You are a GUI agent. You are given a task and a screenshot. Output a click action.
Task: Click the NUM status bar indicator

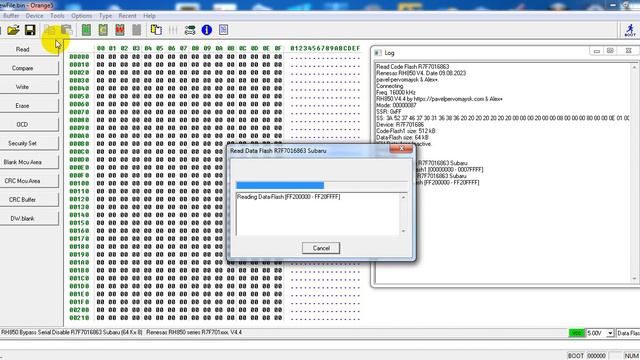point(631,356)
